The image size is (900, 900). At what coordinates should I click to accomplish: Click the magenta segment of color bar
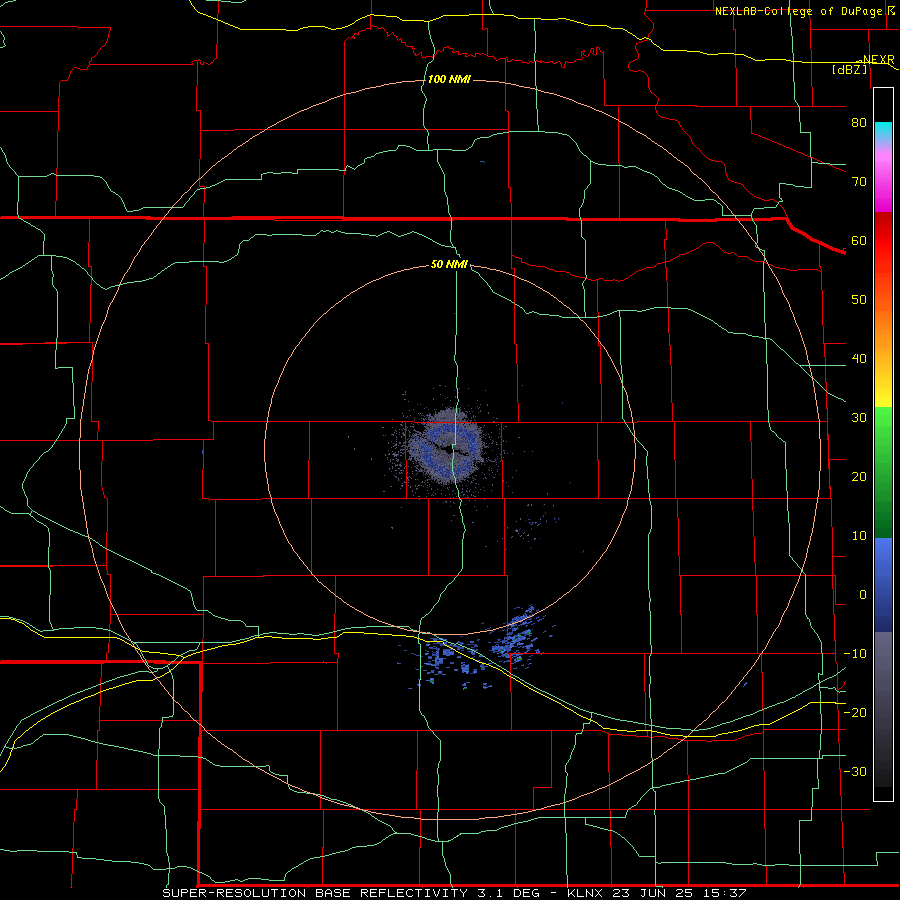[883, 181]
